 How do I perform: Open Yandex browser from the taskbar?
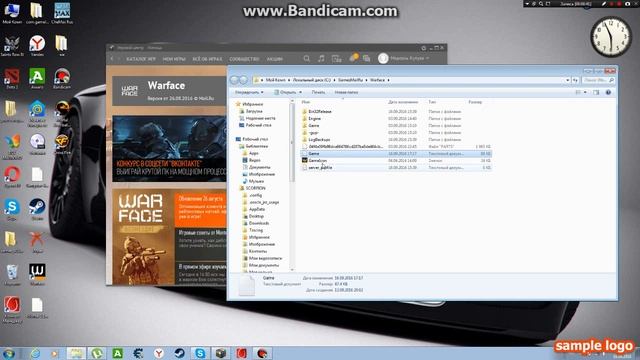coord(159,353)
